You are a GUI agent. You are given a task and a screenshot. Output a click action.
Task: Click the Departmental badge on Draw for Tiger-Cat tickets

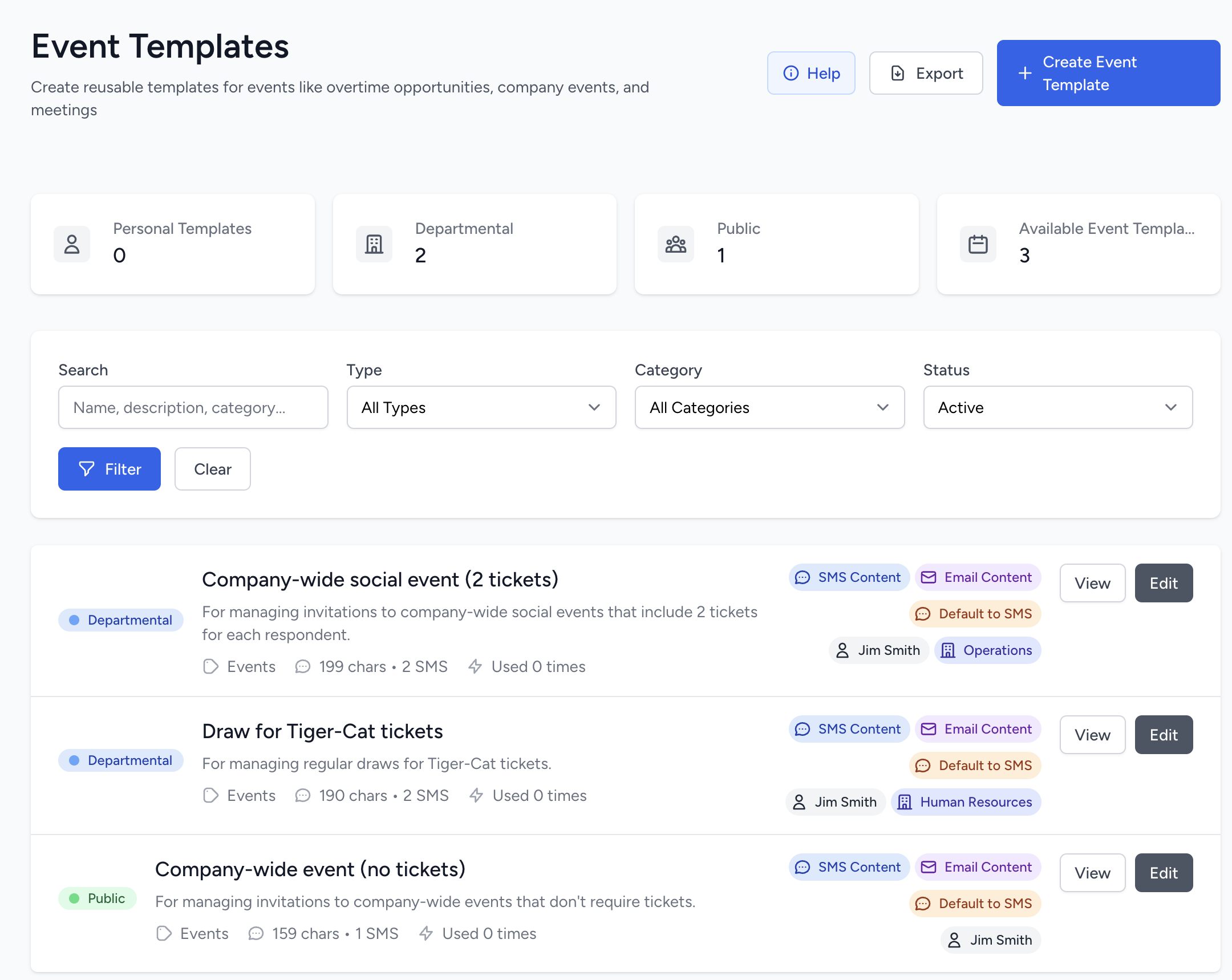click(120, 760)
